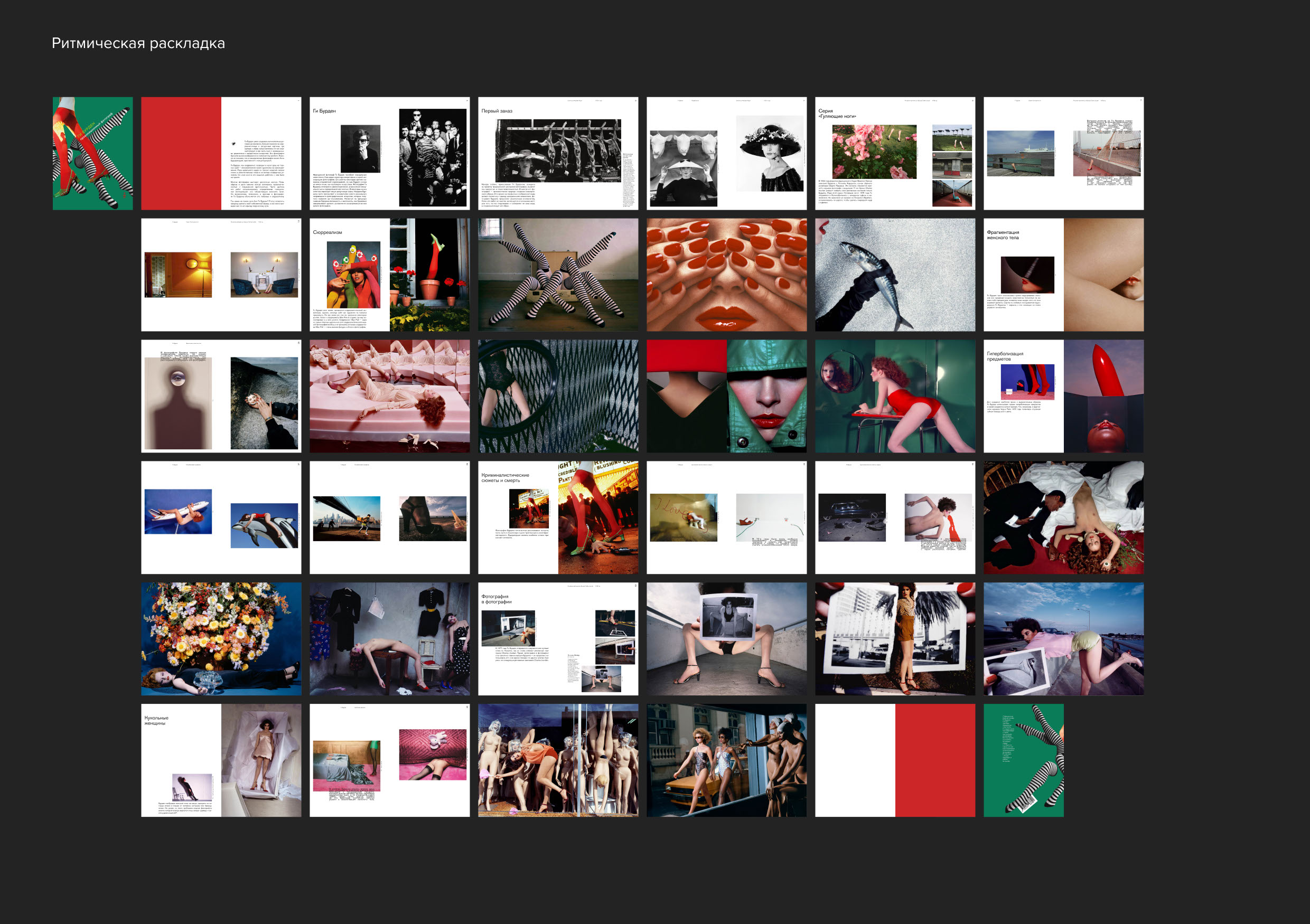Select the 'Фотография в фотографии' spread

pyautogui.click(x=558, y=638)
